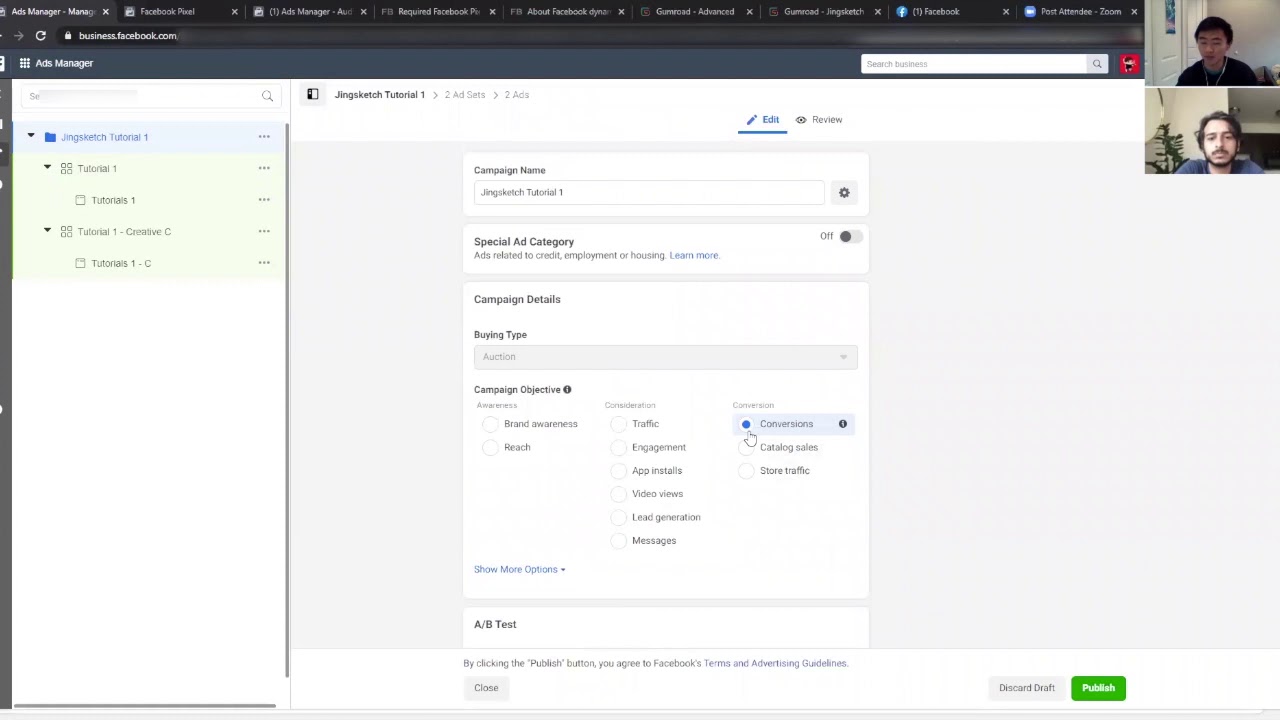Close the Facebook Pixel browser tab
The height and width of the screenshot is (720, 1280).
click(x=234, y=12)
